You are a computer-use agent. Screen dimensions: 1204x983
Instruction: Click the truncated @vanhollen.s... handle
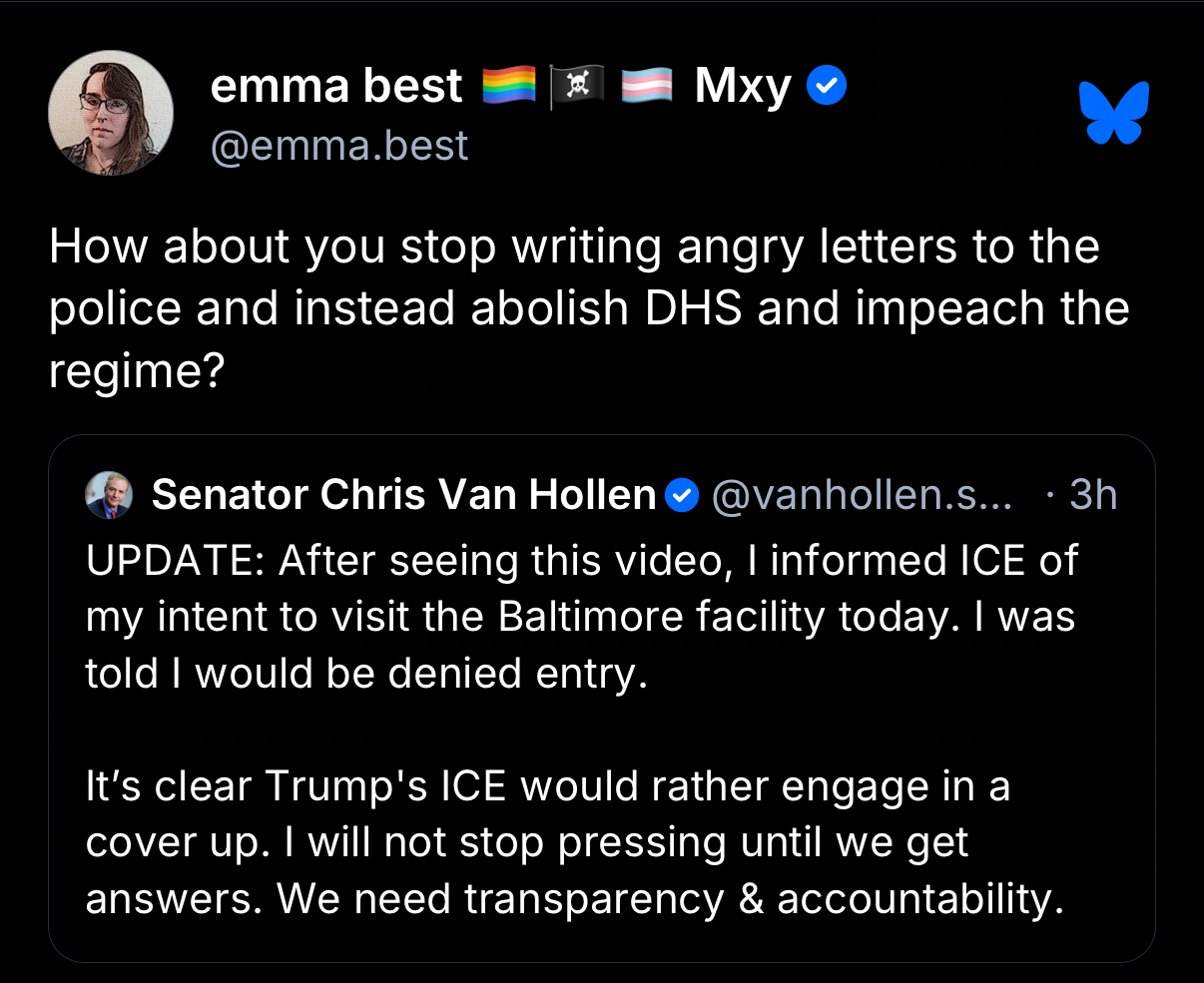(861, 495)
